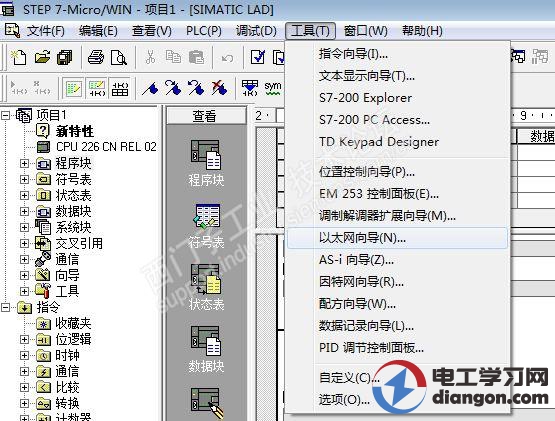Open the 编辑(E) menu

click(x=98, y=31)
